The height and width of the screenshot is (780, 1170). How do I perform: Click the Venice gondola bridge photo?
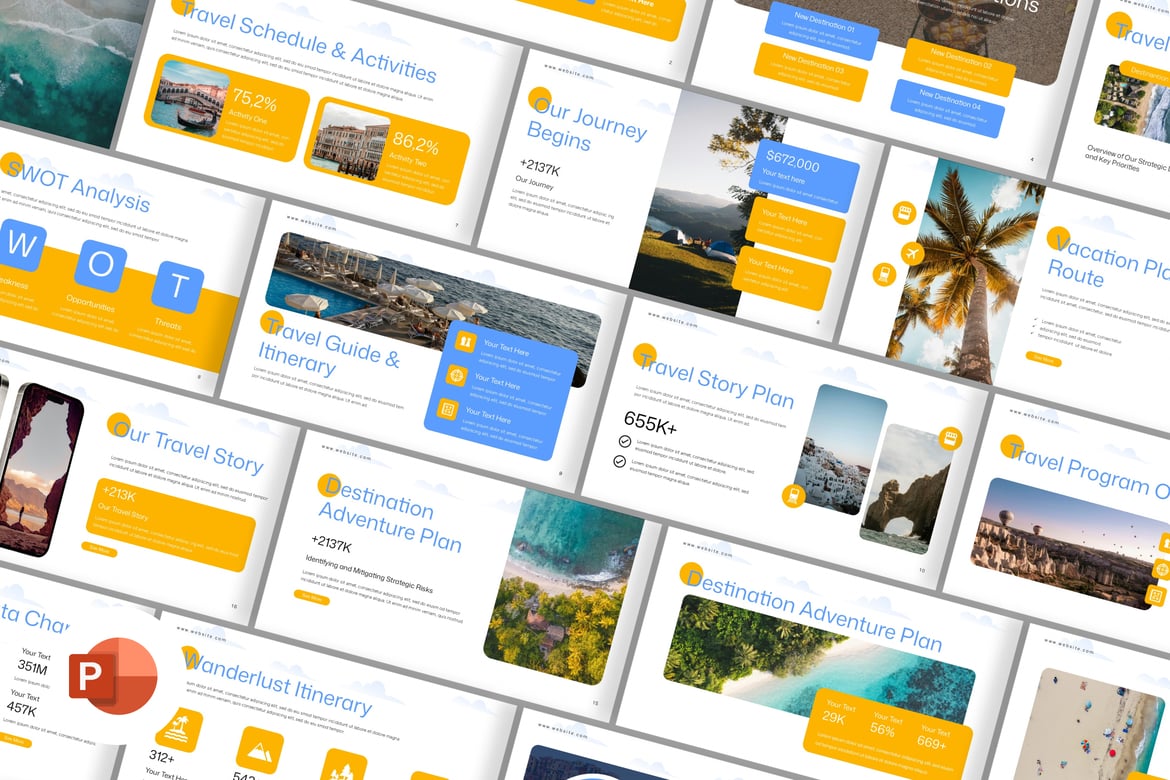point(190,99)
